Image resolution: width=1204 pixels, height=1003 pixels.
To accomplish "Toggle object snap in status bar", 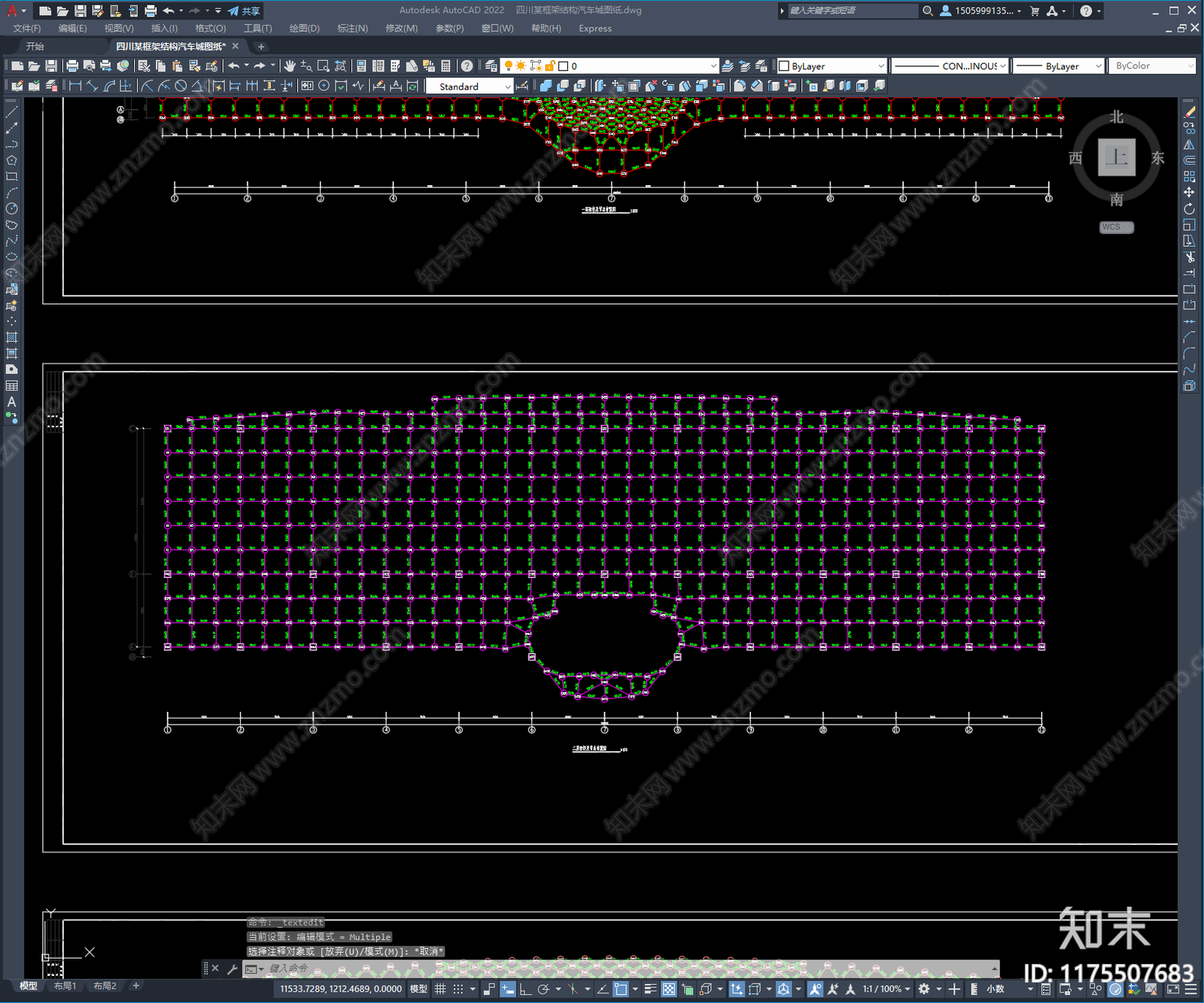I will pos(621,989).
